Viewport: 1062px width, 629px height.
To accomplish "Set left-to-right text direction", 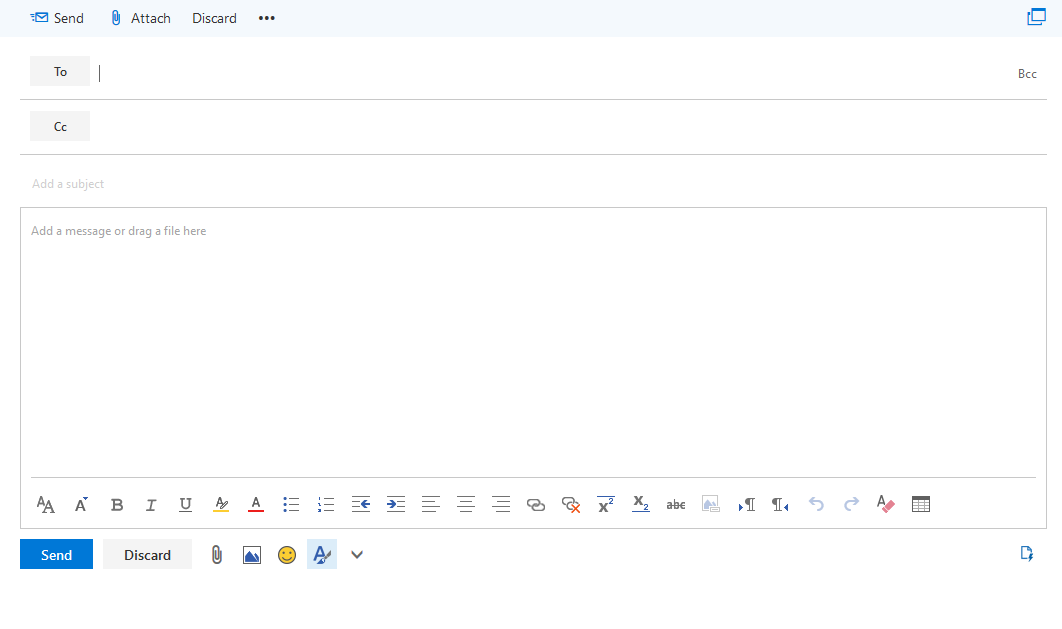I will (x=746, y=504).
